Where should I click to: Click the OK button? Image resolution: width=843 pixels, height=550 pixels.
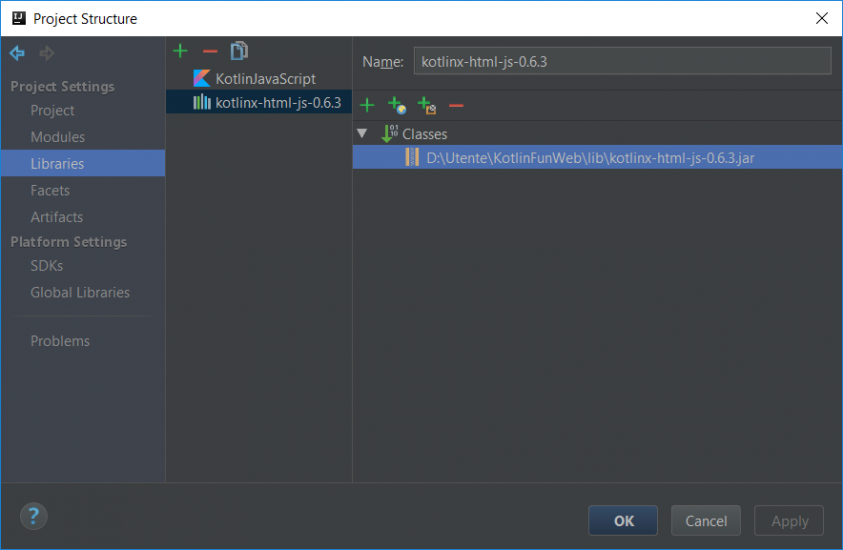pyautogui.click(x=623, y=520)
